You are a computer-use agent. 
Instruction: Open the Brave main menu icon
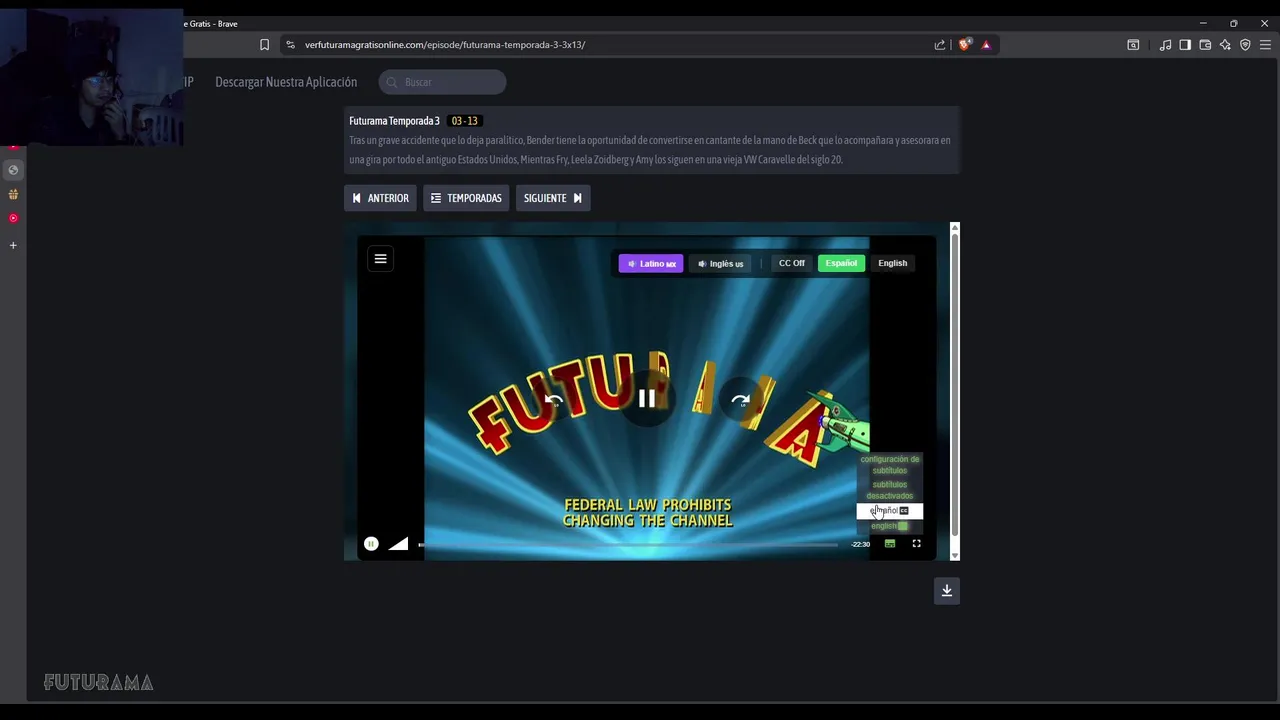1265,45
